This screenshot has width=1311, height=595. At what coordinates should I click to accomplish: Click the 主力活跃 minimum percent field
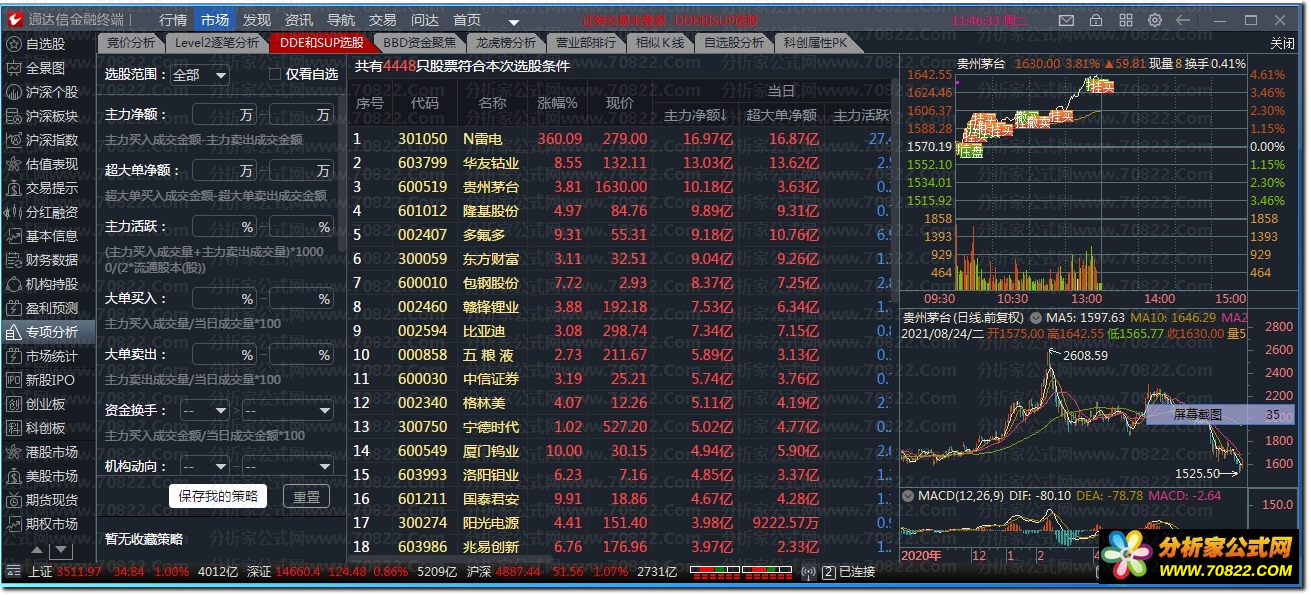tap(223, 227)
